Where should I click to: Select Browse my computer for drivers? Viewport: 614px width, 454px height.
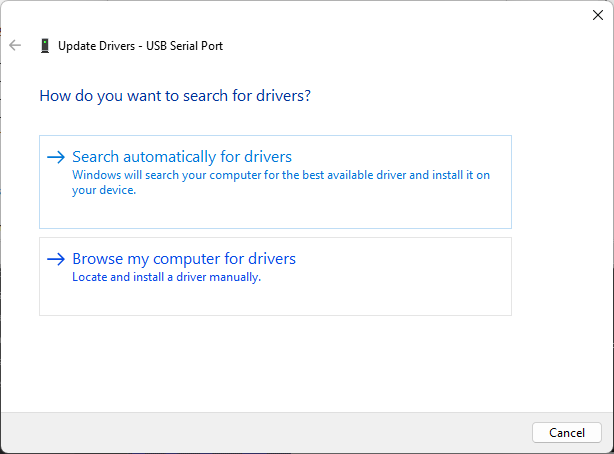275,276
